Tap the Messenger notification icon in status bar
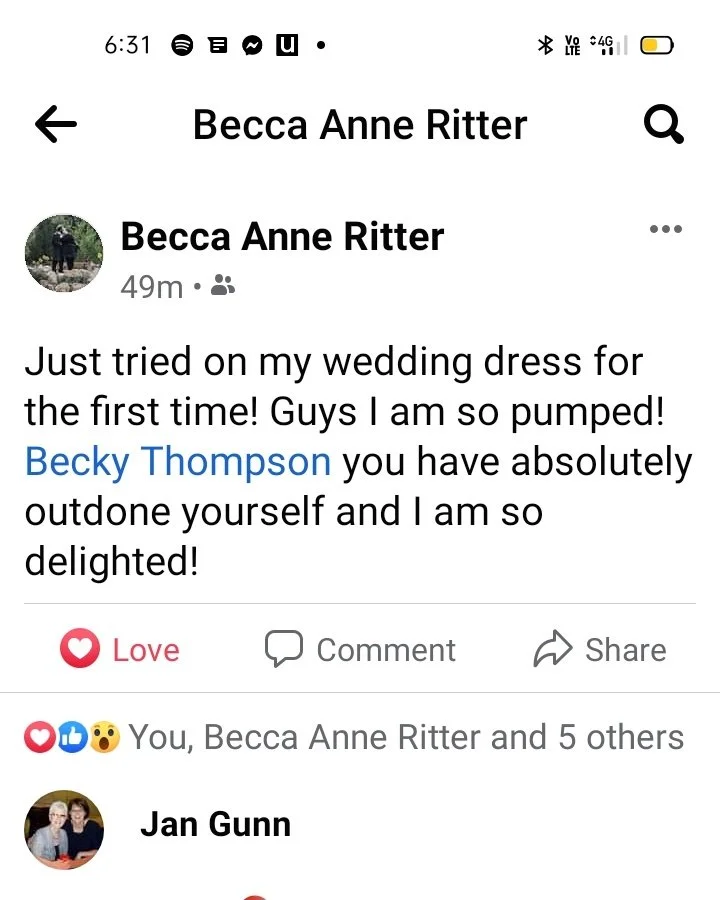 (x=252, y=45)
